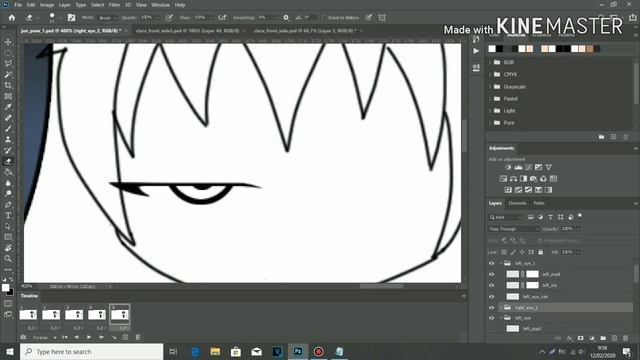The height and width of the screenshot is (360, 640).
Task: Click the foreground color swatch
Action: (x=6, y=288)
